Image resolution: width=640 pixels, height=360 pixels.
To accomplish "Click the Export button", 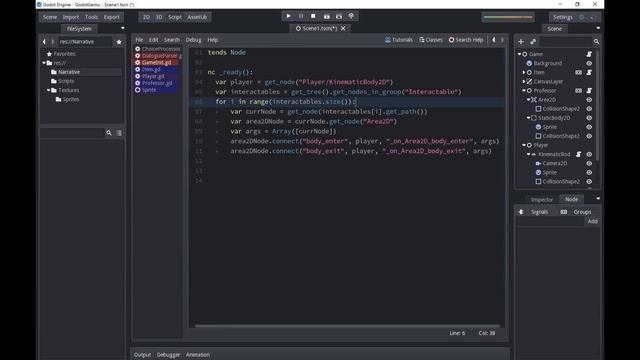I will click(x=111, y=17).
